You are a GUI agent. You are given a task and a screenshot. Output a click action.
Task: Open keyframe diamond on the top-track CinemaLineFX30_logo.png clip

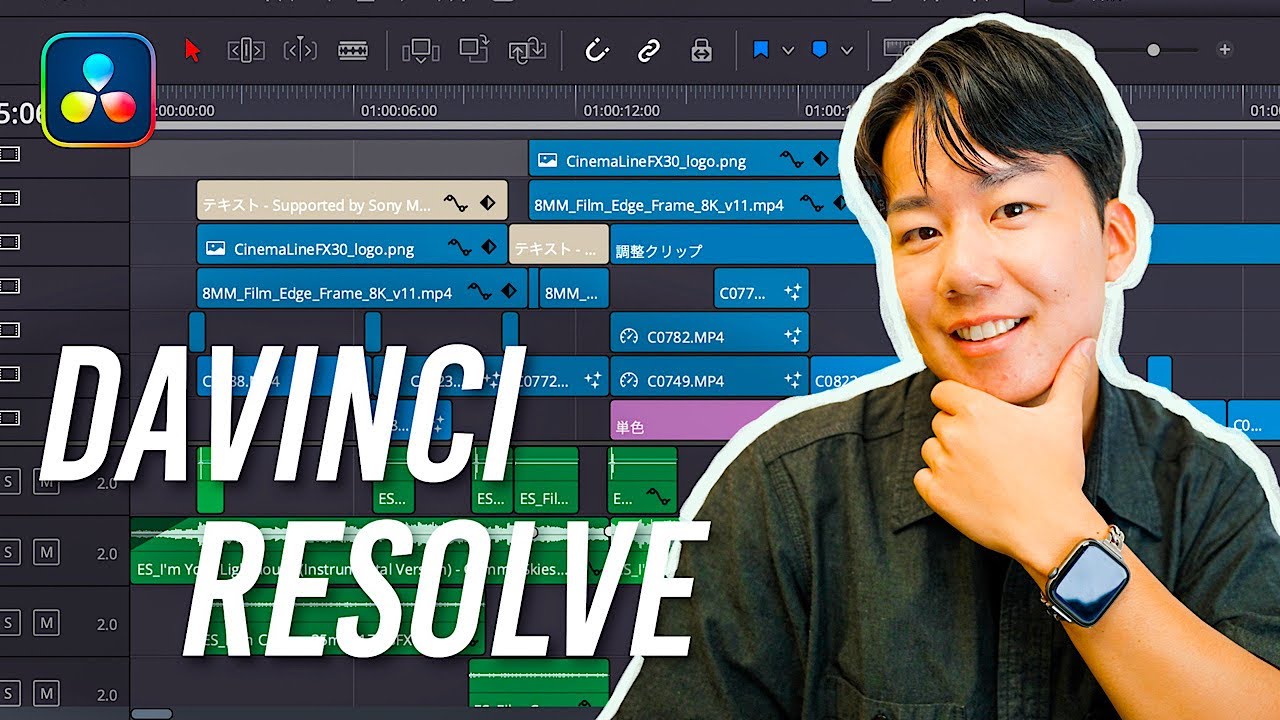pyautogui.click(x=822, y=160)
